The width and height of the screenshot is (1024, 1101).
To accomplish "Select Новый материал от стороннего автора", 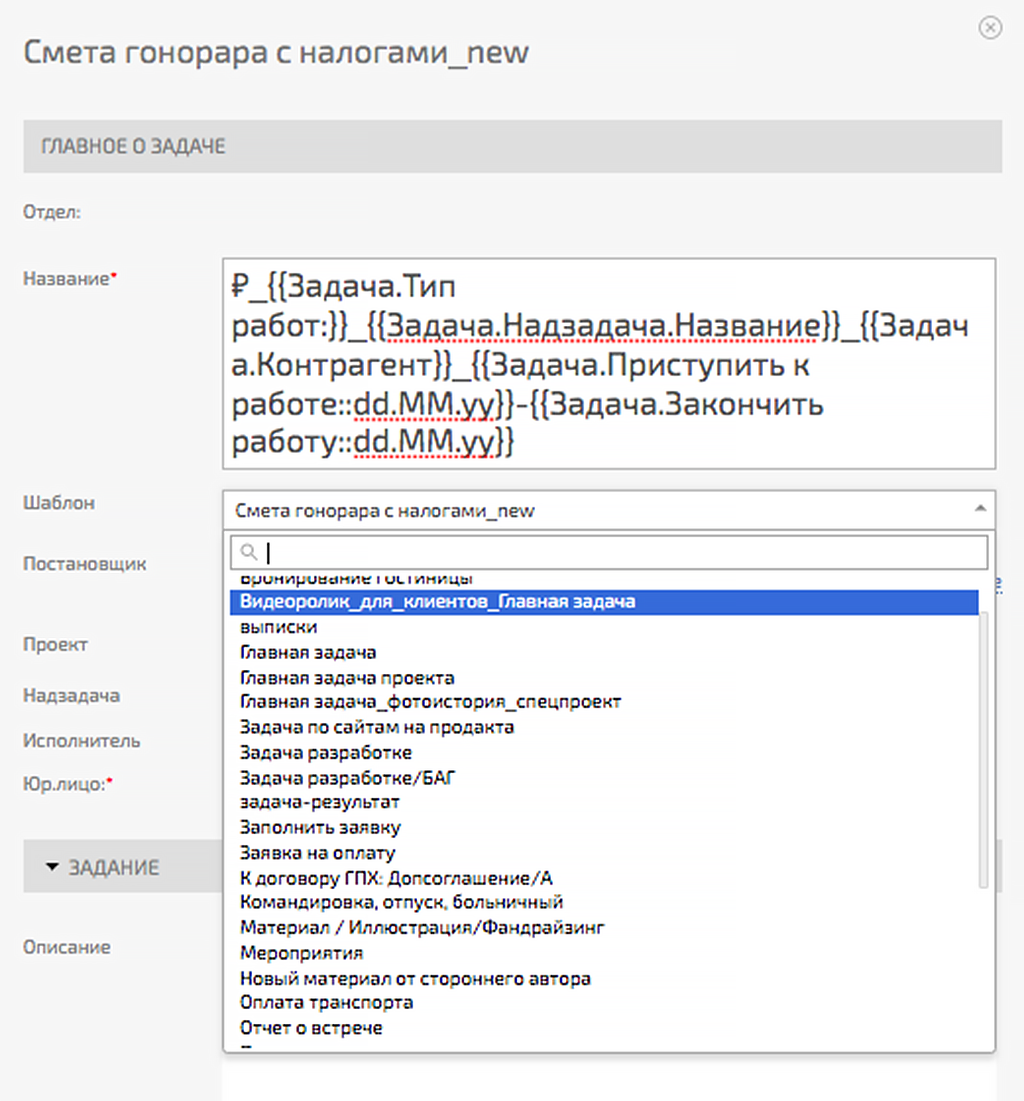I will (415, 977).
